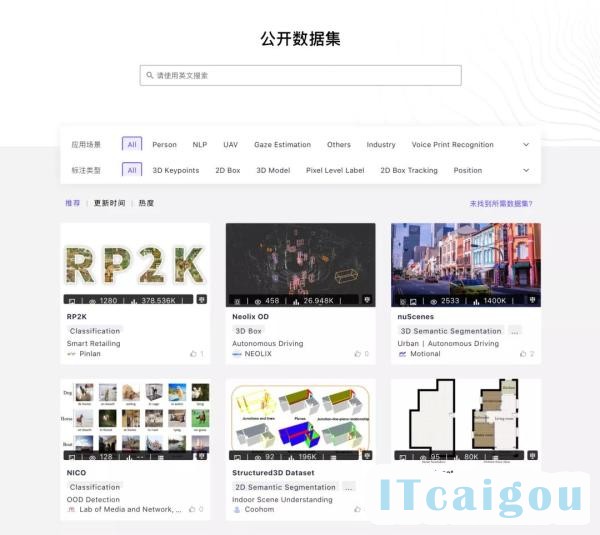Viewport: 600px width, 535px height.
Task: Like the nuScenes dataset
Action: [523, 354]
